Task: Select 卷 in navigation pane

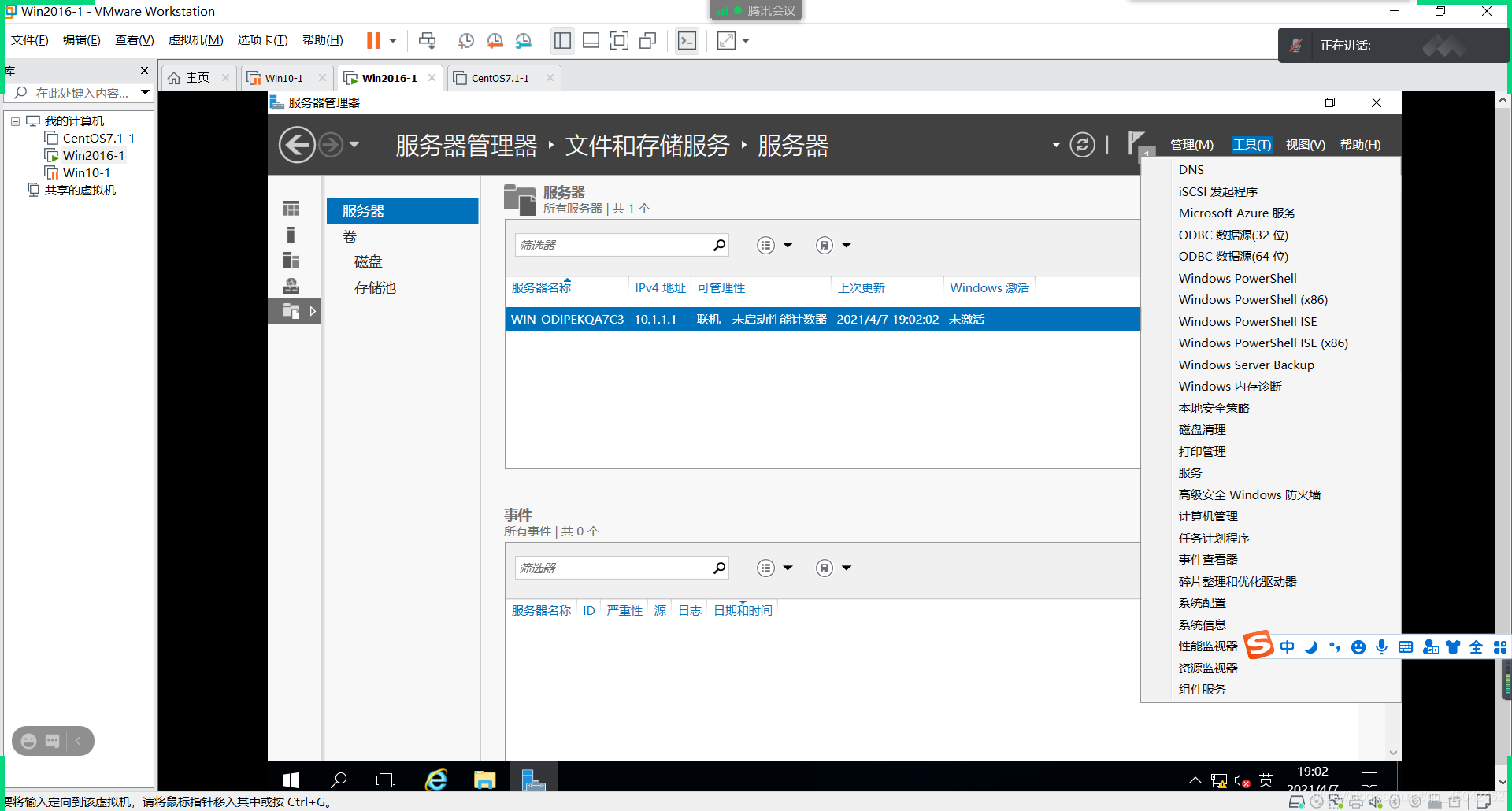Action: [350, 236]
